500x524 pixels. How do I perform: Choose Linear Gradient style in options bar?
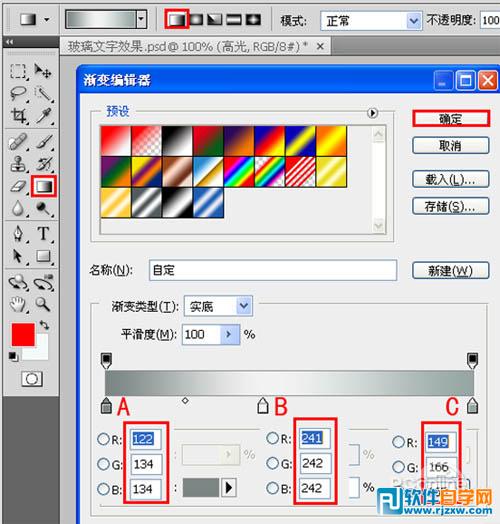pyautogui.click(x=177, y=20)
